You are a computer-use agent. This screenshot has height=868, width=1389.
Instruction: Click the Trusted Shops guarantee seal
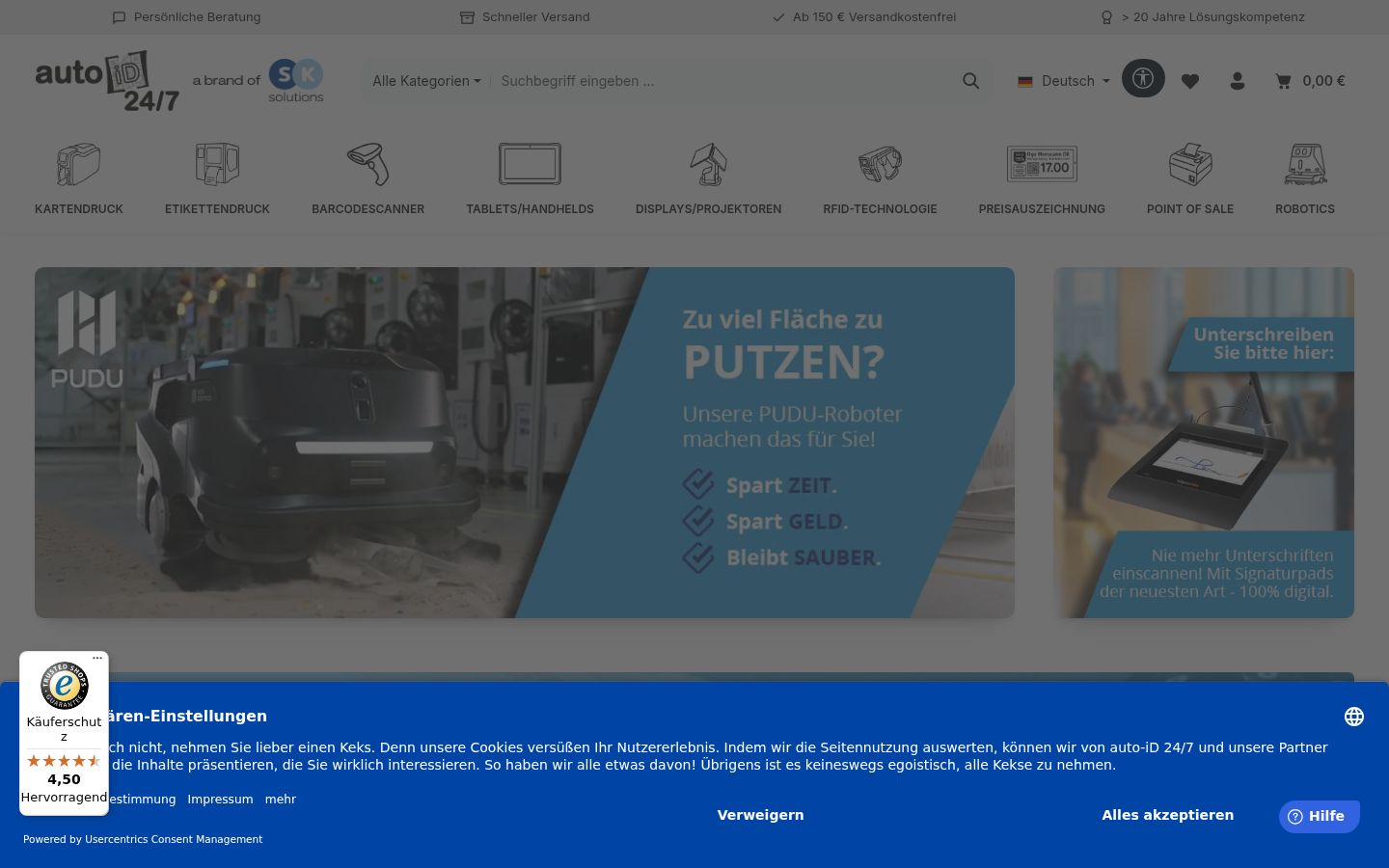(65, 686)
